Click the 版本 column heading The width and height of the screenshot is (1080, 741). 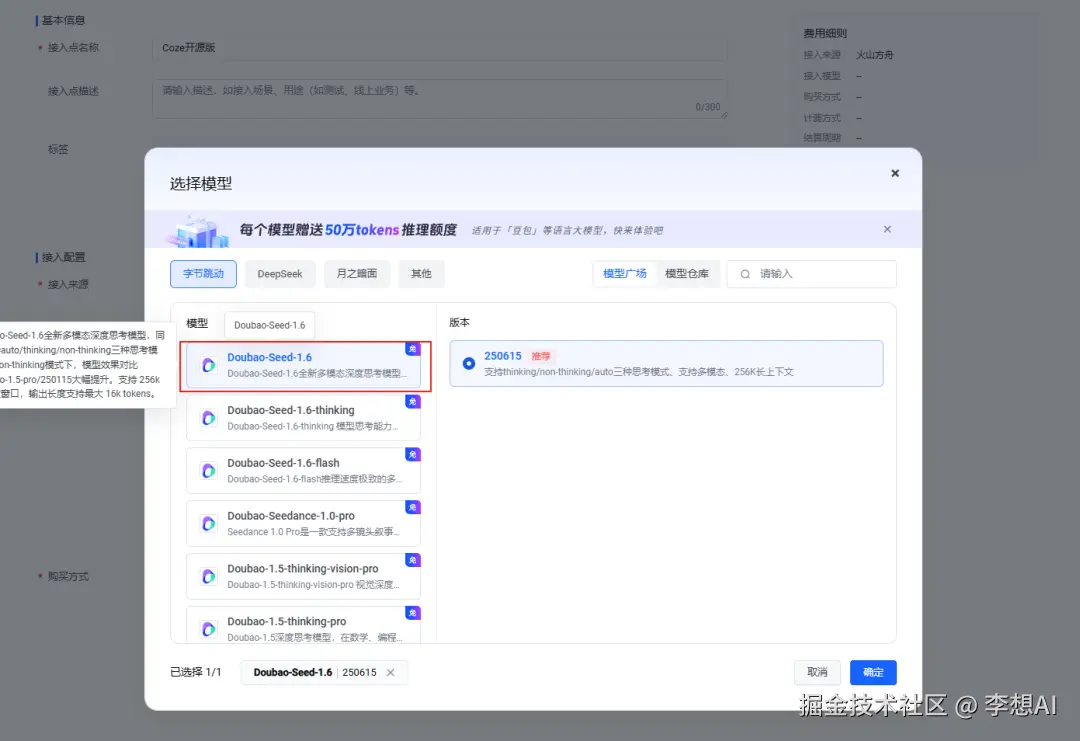[459, 322]
